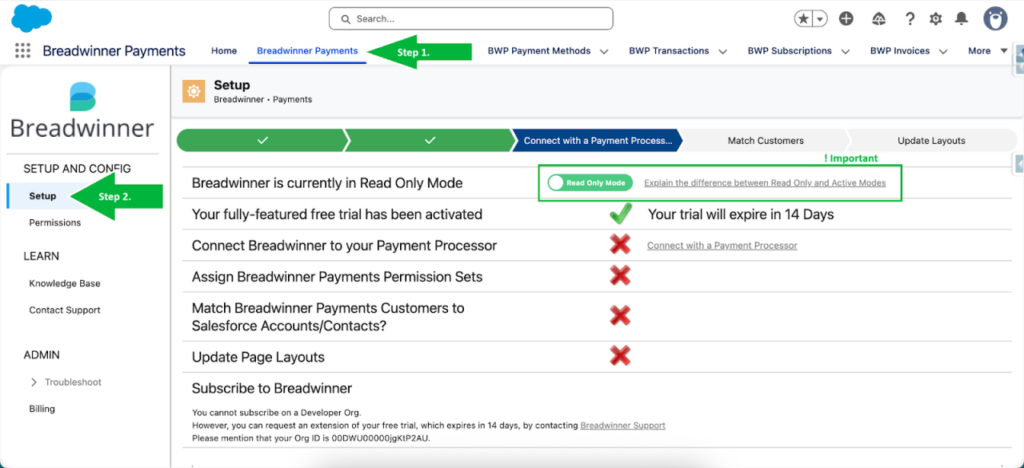Image resolution: width=1024 pixels, height=468 pixels.
Task: Open the BWP Subscriptions dropdown chevron
Action: (845, 52)
